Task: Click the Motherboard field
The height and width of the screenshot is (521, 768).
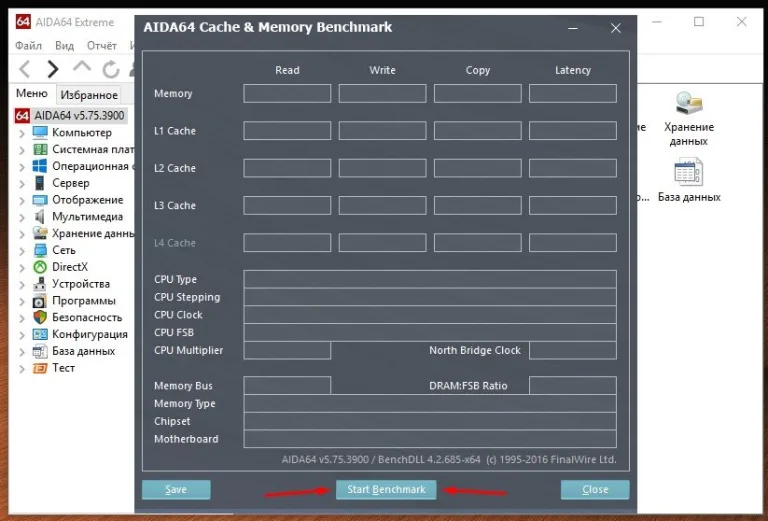Action: (x=430, y=439)
